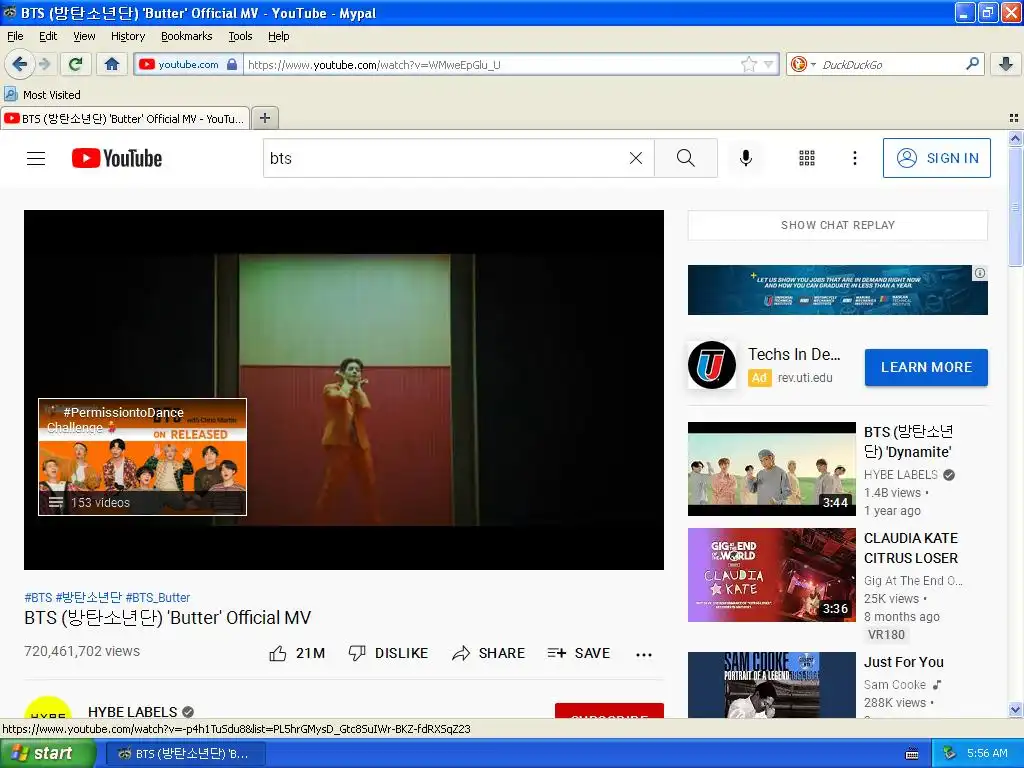Open the Edit menu
1024x768 pixels.
point(48,36)
